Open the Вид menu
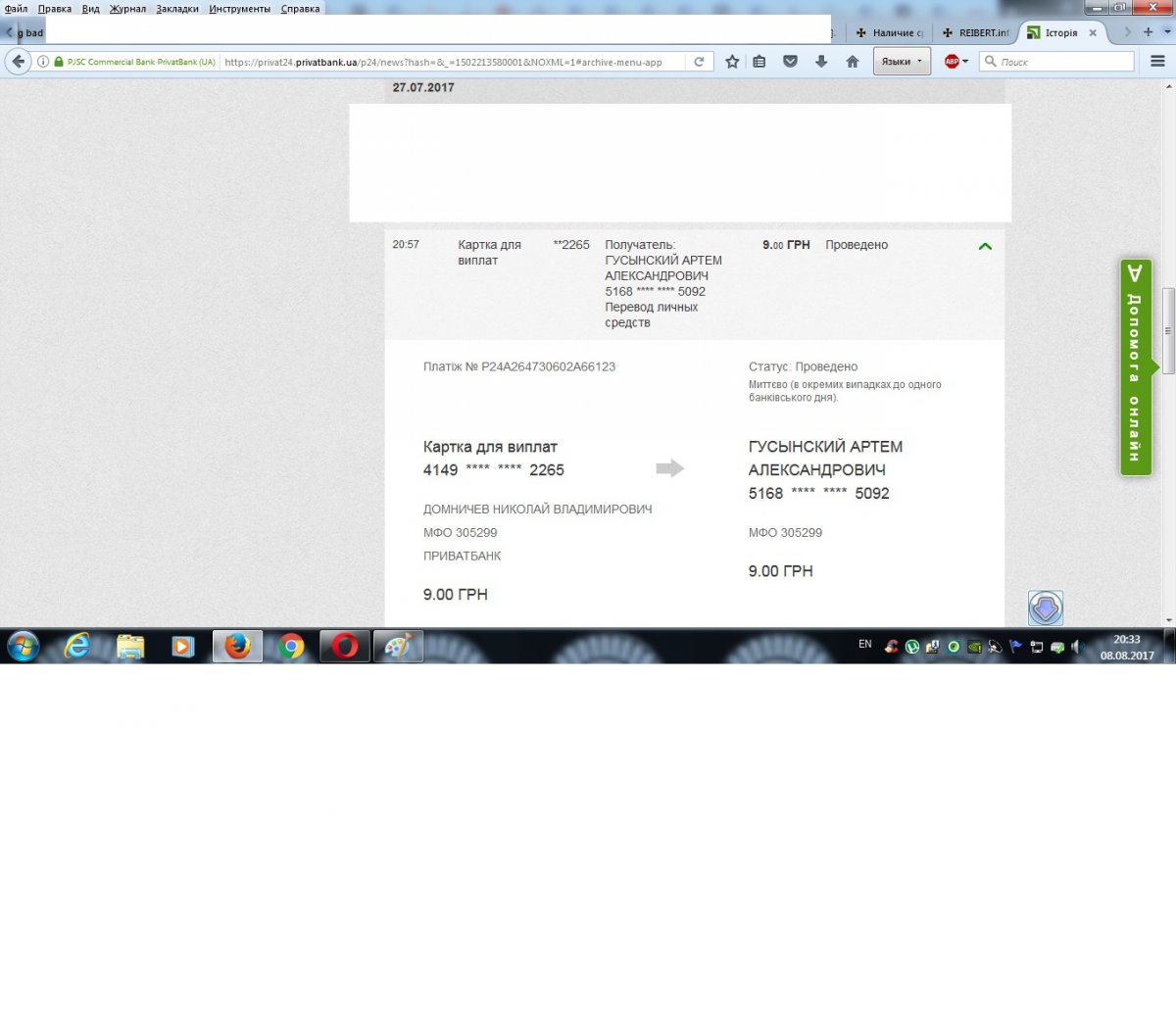The height and width of the screenshot is (1020, 1176). coord(91,9)
